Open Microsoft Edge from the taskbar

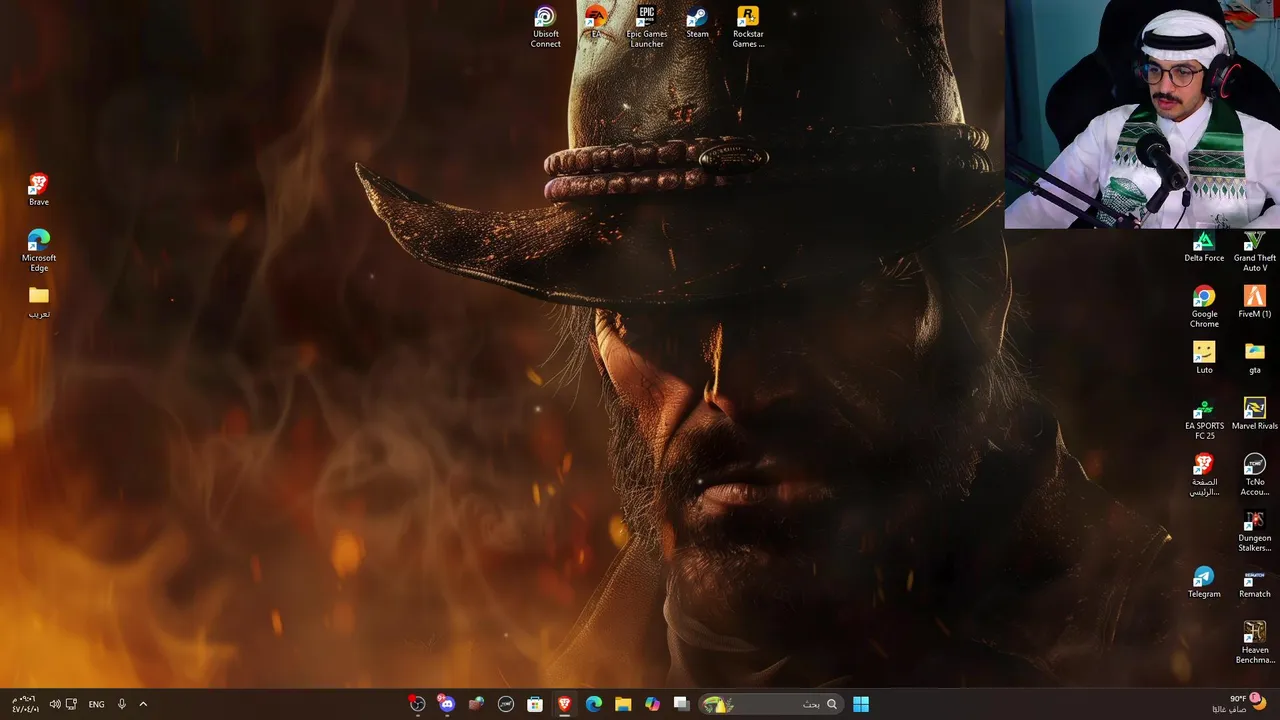point(593,704)
